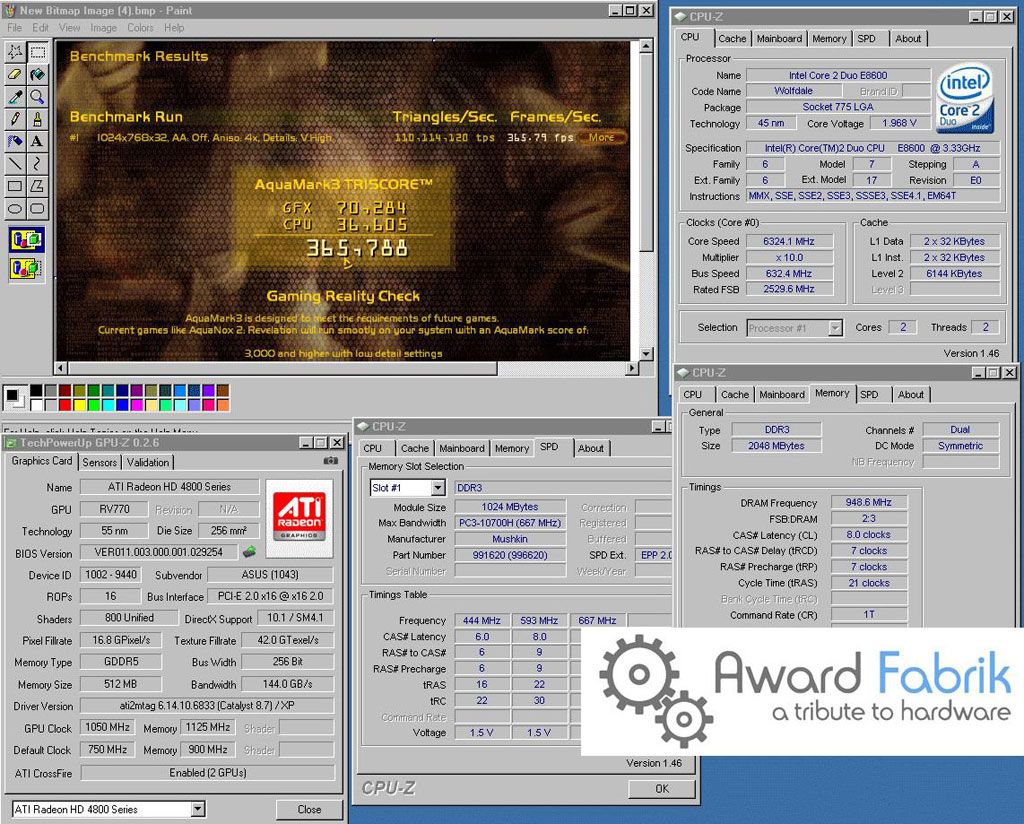Pick the Fill With Color bucket tool
This screenshot has height=824, width=1024.
click(37, 74)
